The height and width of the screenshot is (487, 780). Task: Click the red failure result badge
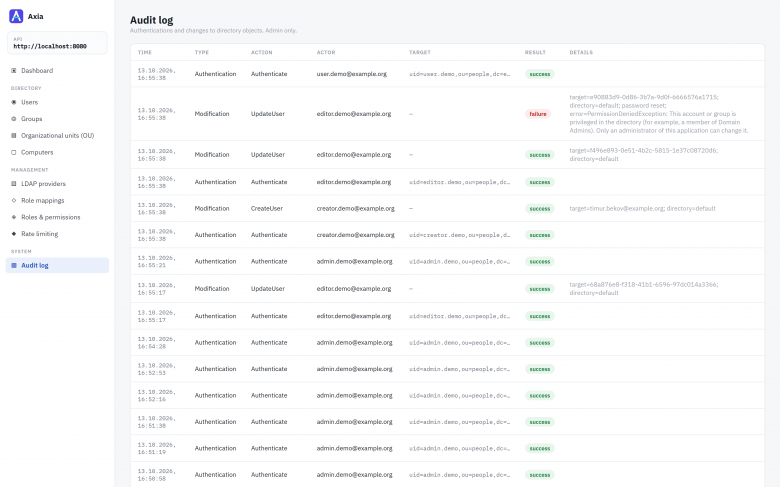pos(538,114)
